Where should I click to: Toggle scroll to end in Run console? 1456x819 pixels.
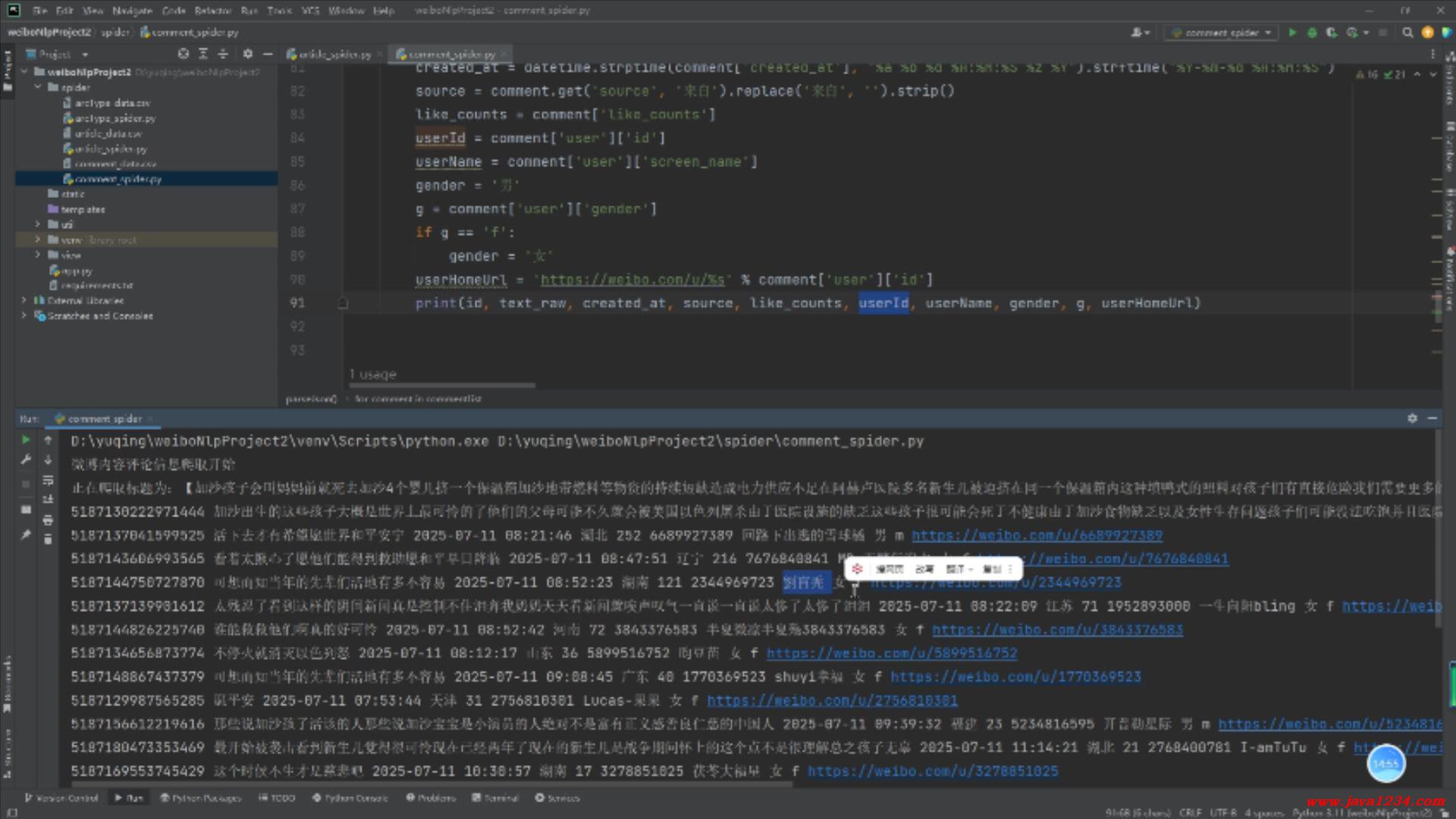[48, 499]
